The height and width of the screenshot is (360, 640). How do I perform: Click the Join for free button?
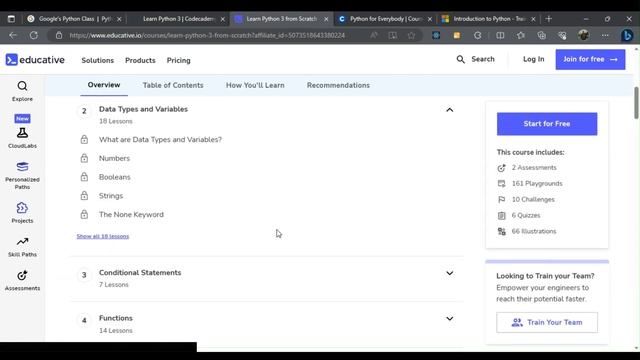click(x=590, y=60)
